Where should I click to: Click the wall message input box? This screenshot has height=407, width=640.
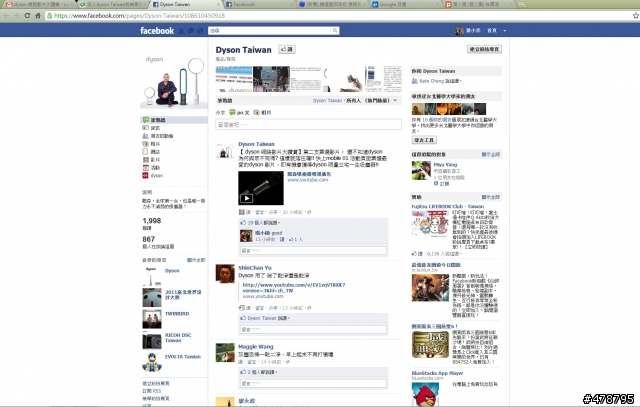click(309, 125)
